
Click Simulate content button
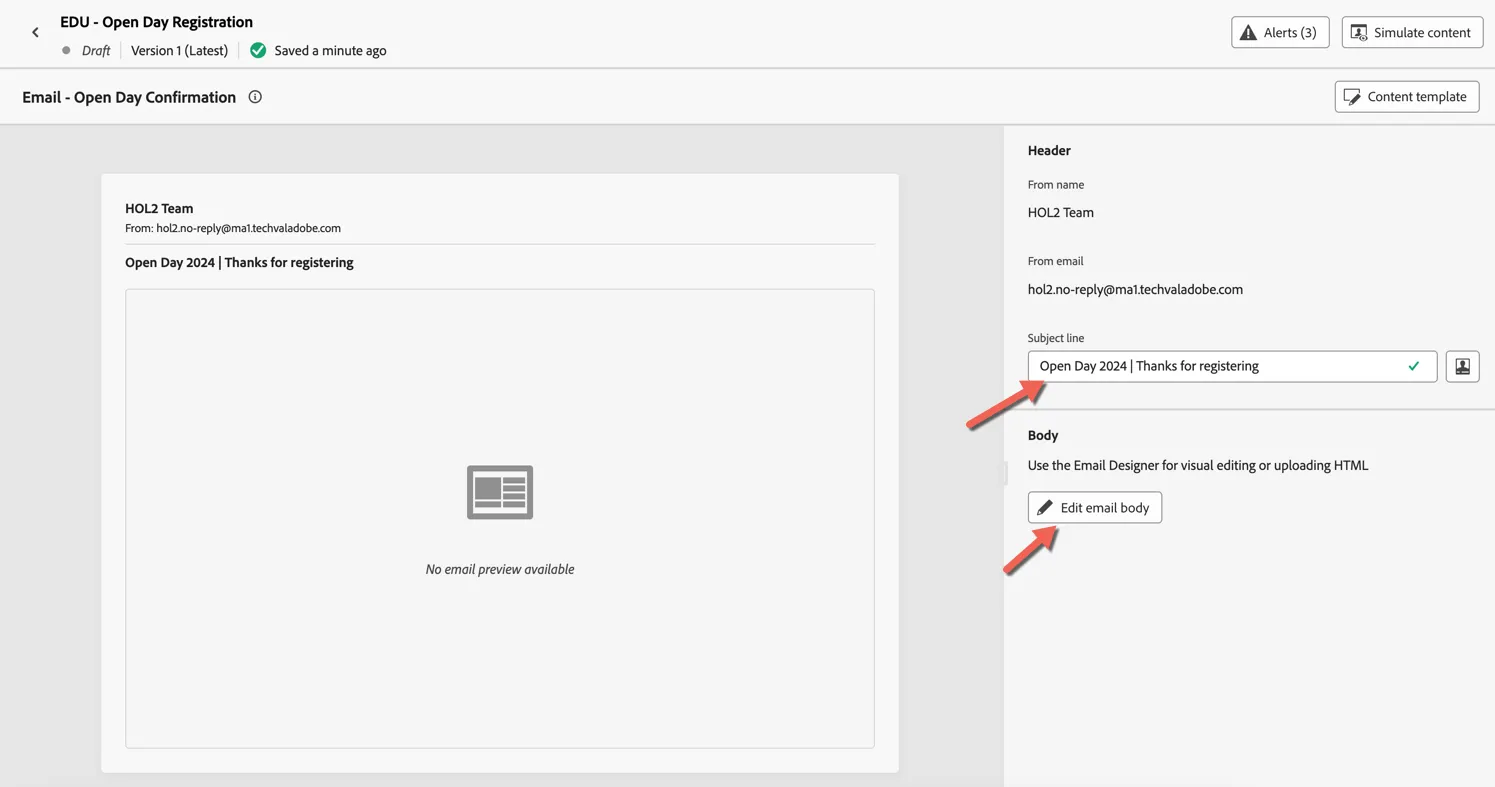tap(1412, 32)
